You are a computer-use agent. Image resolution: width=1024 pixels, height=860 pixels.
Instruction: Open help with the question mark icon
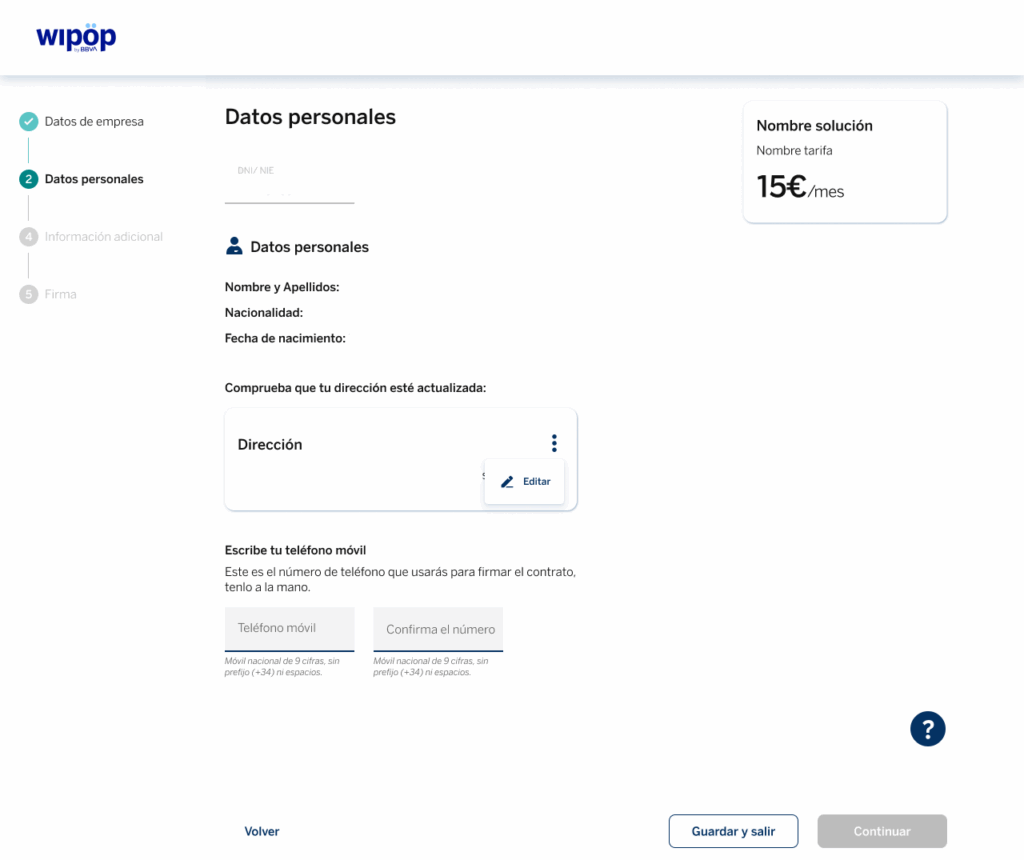pyautogui.click(x=927, y=728)
